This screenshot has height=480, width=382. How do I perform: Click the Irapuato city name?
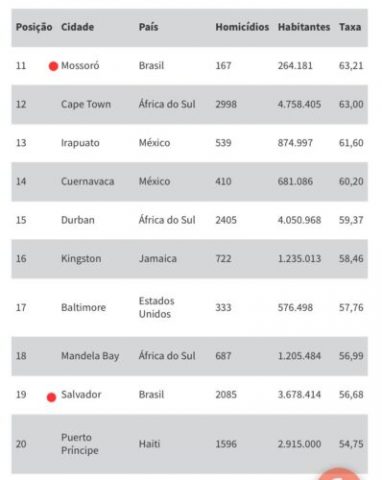(x=80, y=143)
